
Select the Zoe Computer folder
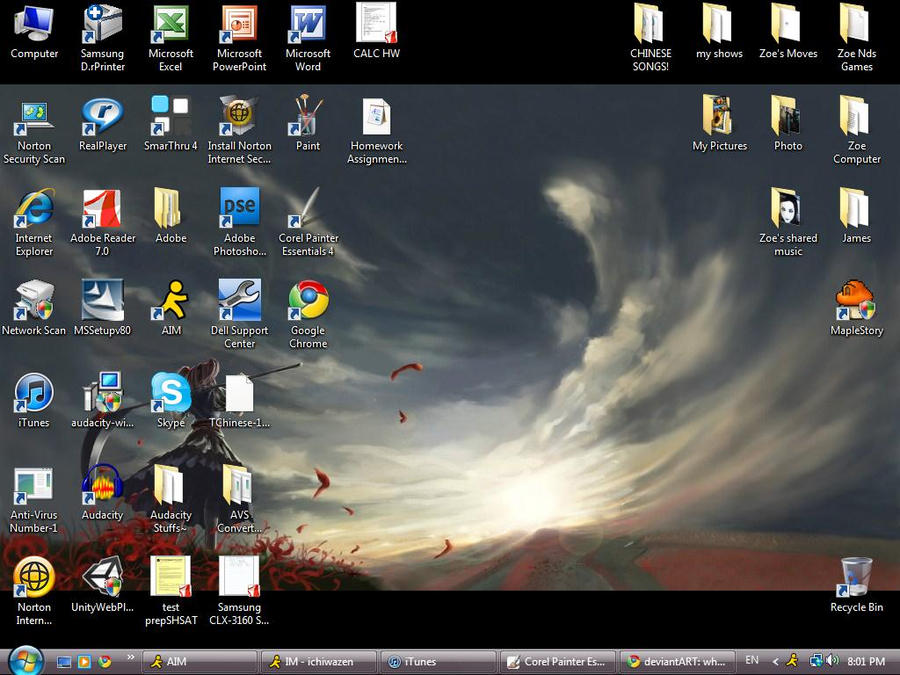[856, 131]
